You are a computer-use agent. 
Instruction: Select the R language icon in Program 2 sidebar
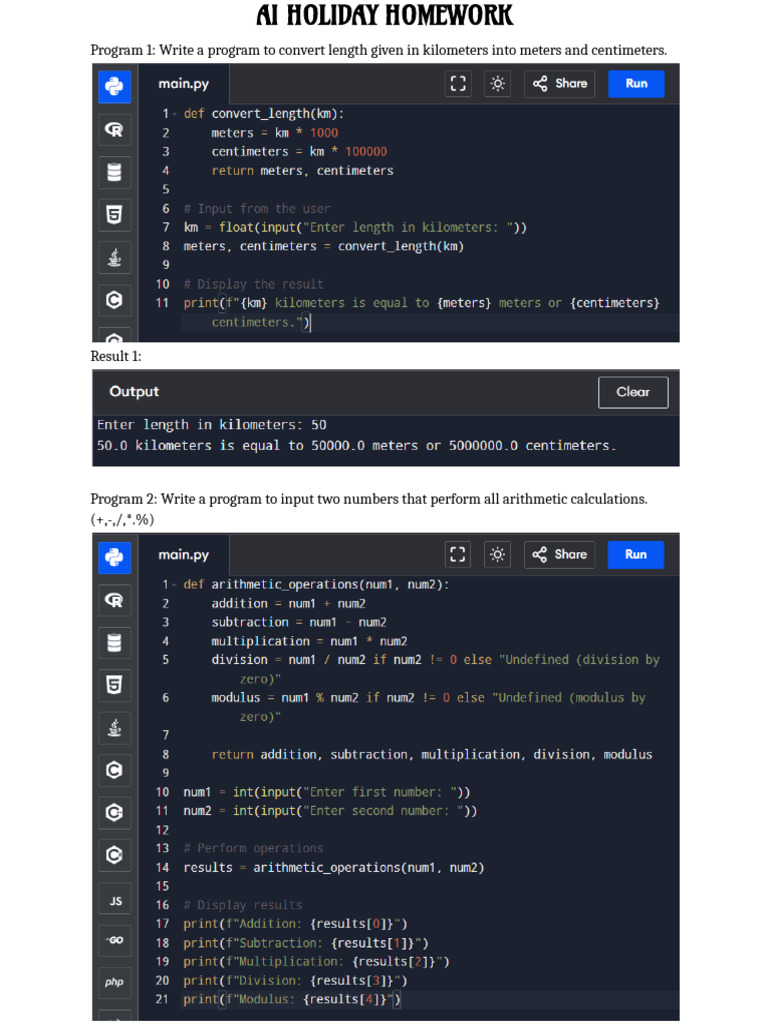point(114,600)
